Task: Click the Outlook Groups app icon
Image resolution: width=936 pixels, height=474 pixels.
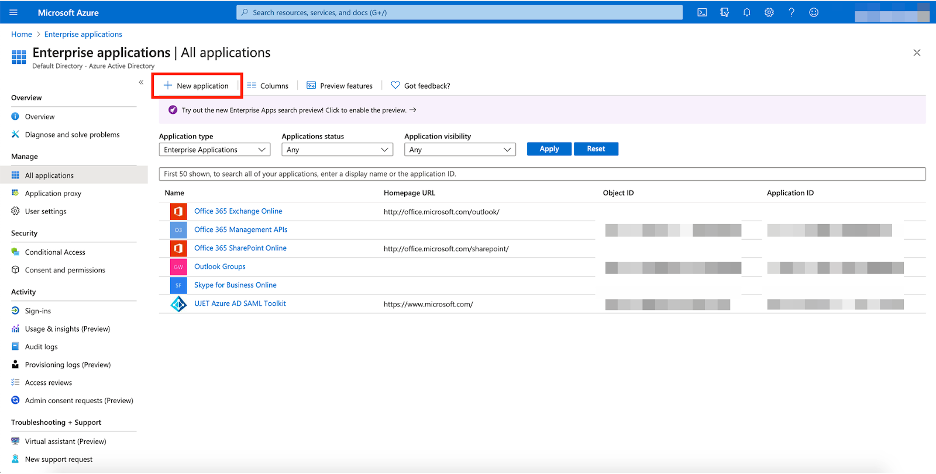Action: [x=178, y=267]
